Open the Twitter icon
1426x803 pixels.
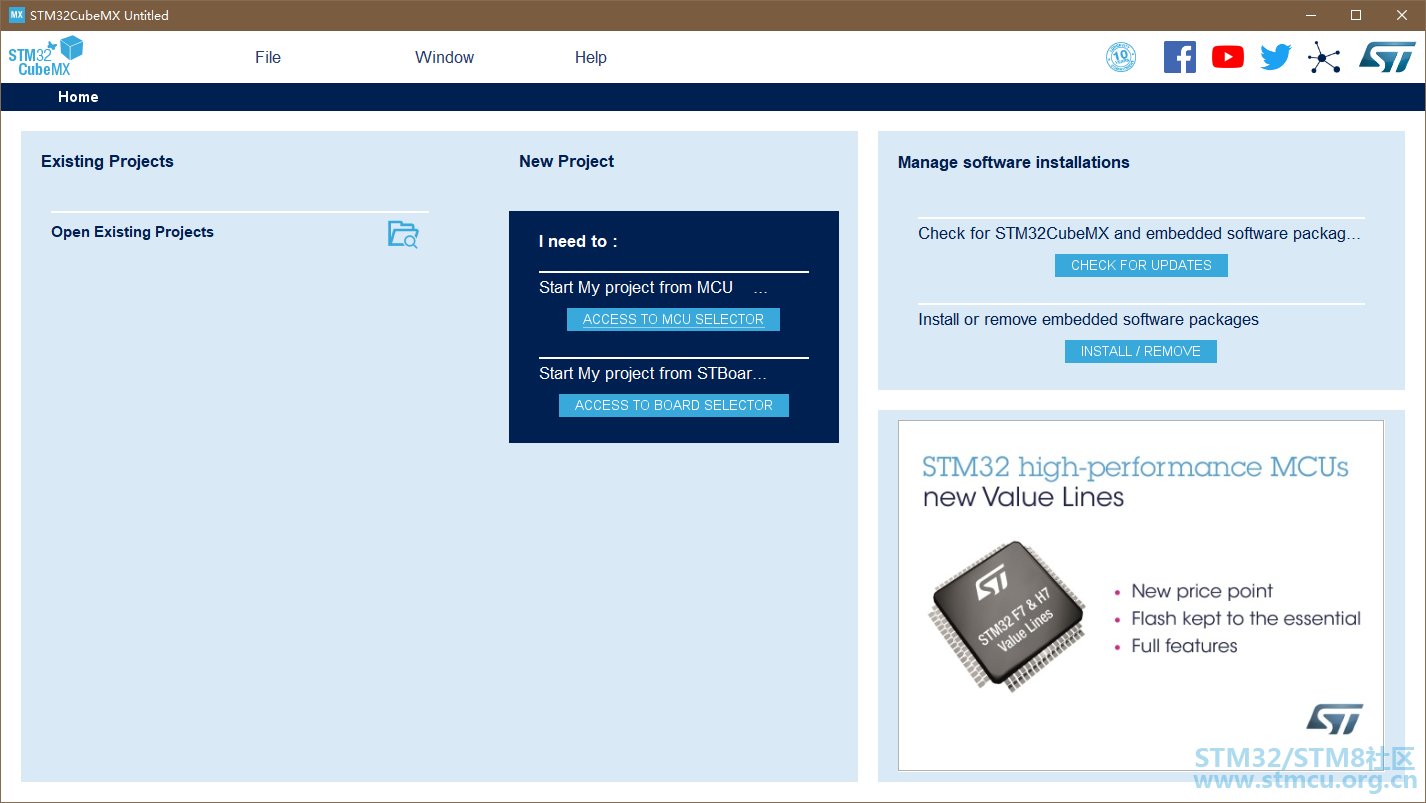point(1276,57)
